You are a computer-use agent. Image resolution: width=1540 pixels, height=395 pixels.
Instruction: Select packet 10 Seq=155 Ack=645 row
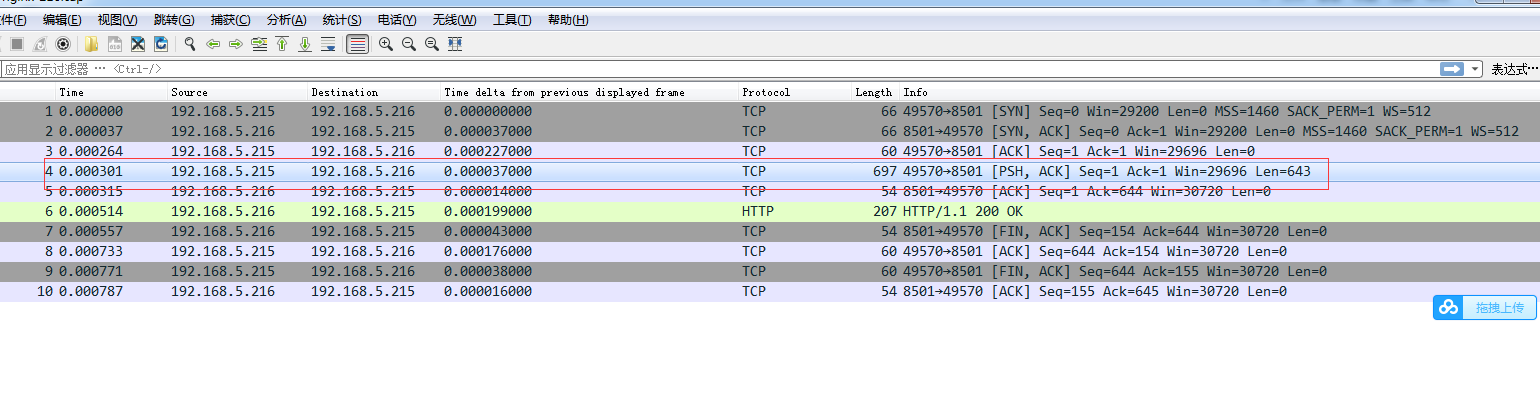(x=770, y=291)
